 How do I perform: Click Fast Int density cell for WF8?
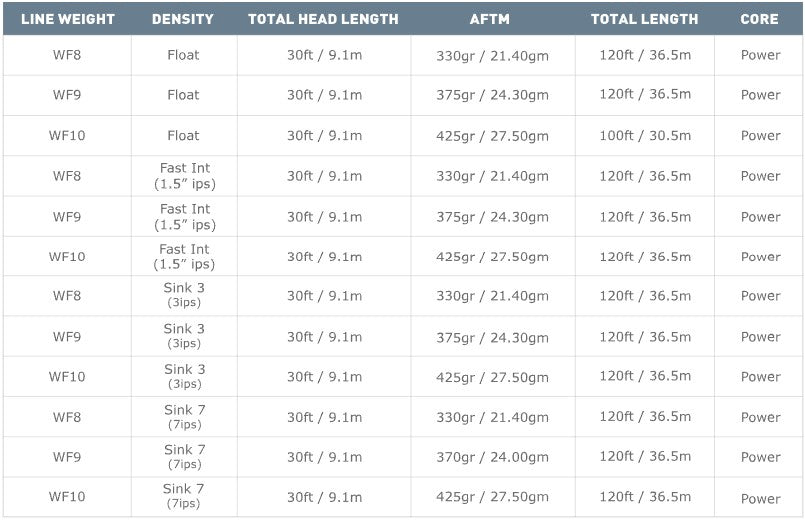tap(184, 176)
